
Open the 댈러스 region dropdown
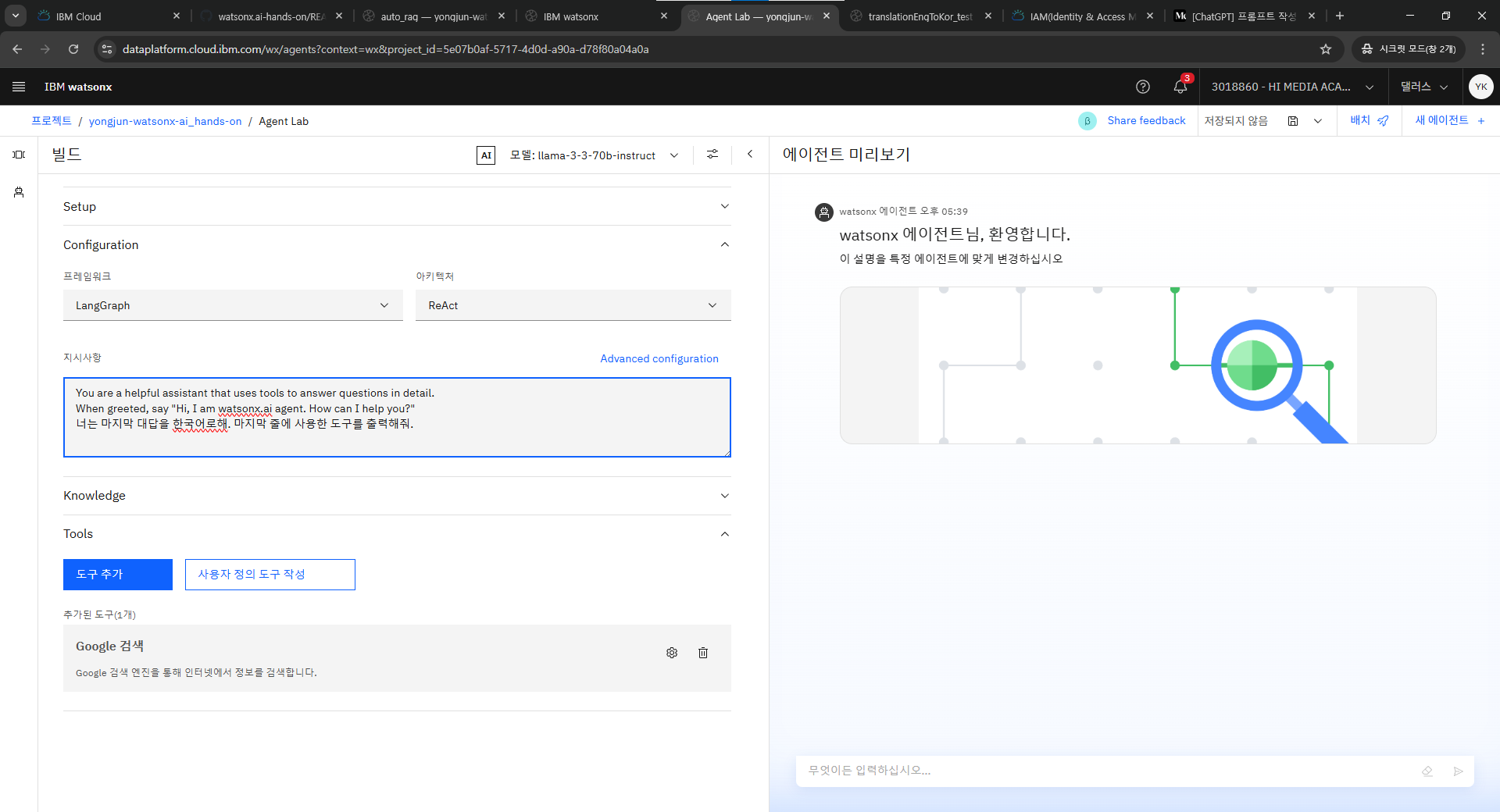[1423, 87]
